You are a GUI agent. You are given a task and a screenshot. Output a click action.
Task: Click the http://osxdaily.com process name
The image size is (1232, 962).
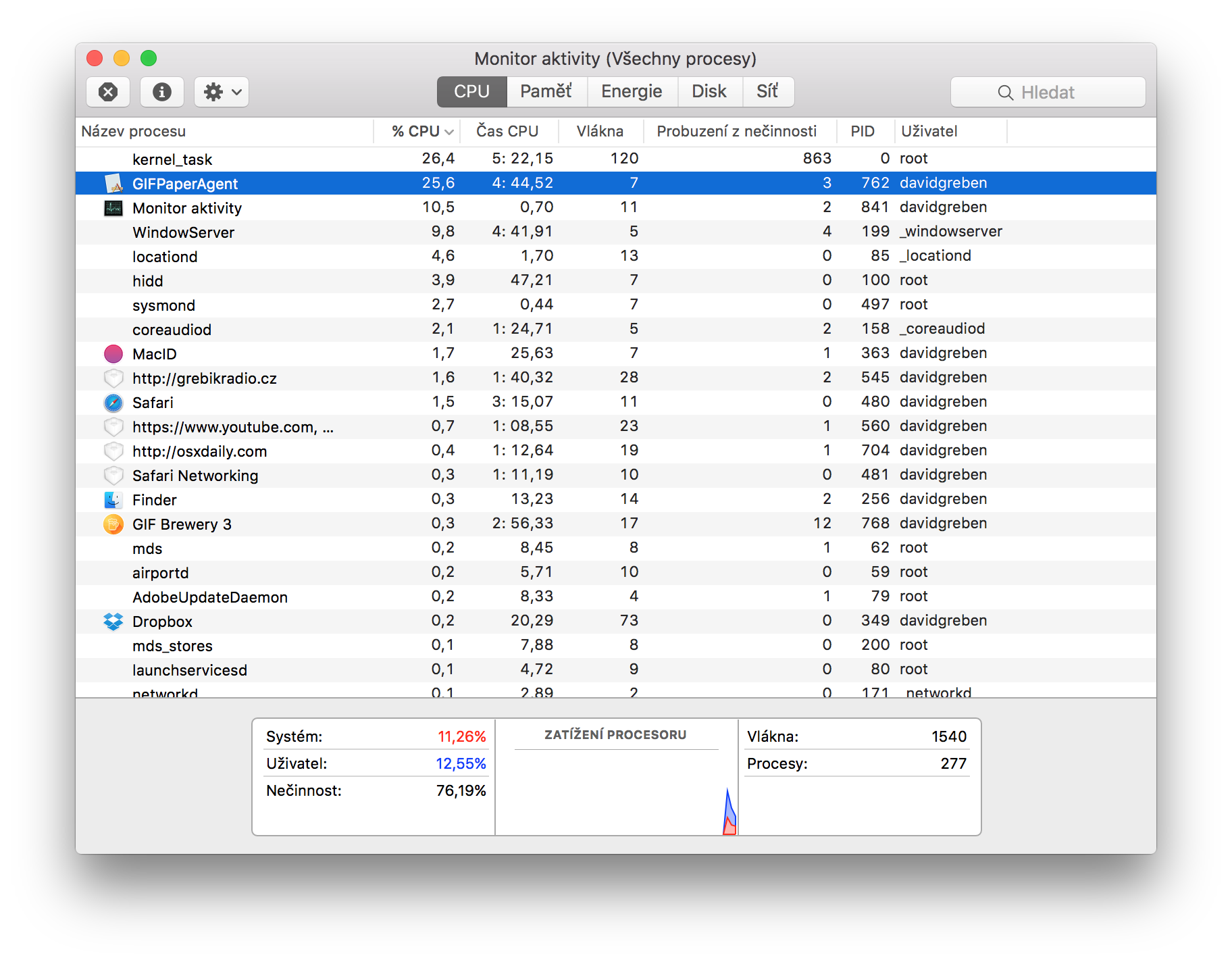click(199, 451)
